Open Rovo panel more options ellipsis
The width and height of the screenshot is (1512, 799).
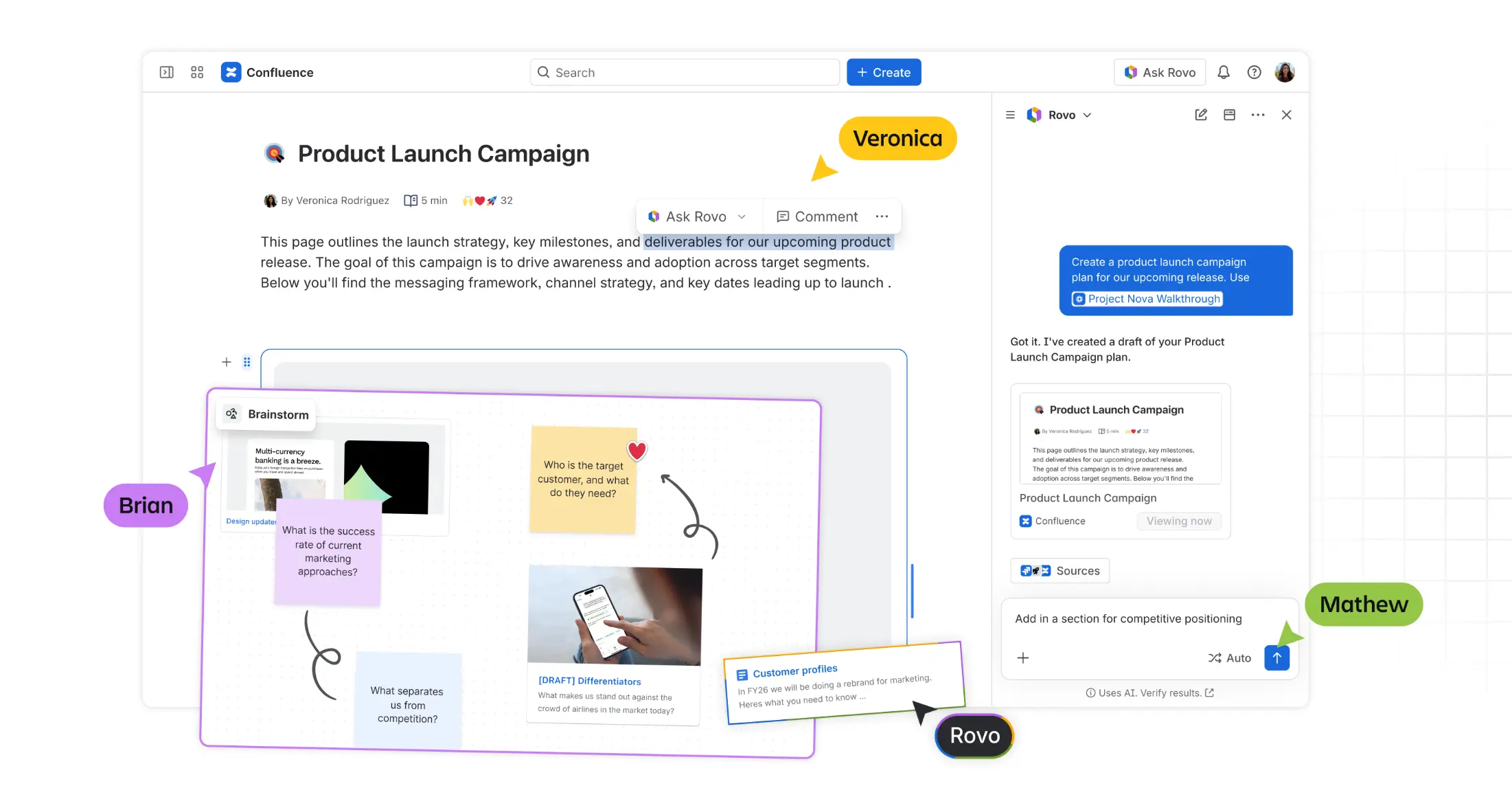(x=1258, y=115)
